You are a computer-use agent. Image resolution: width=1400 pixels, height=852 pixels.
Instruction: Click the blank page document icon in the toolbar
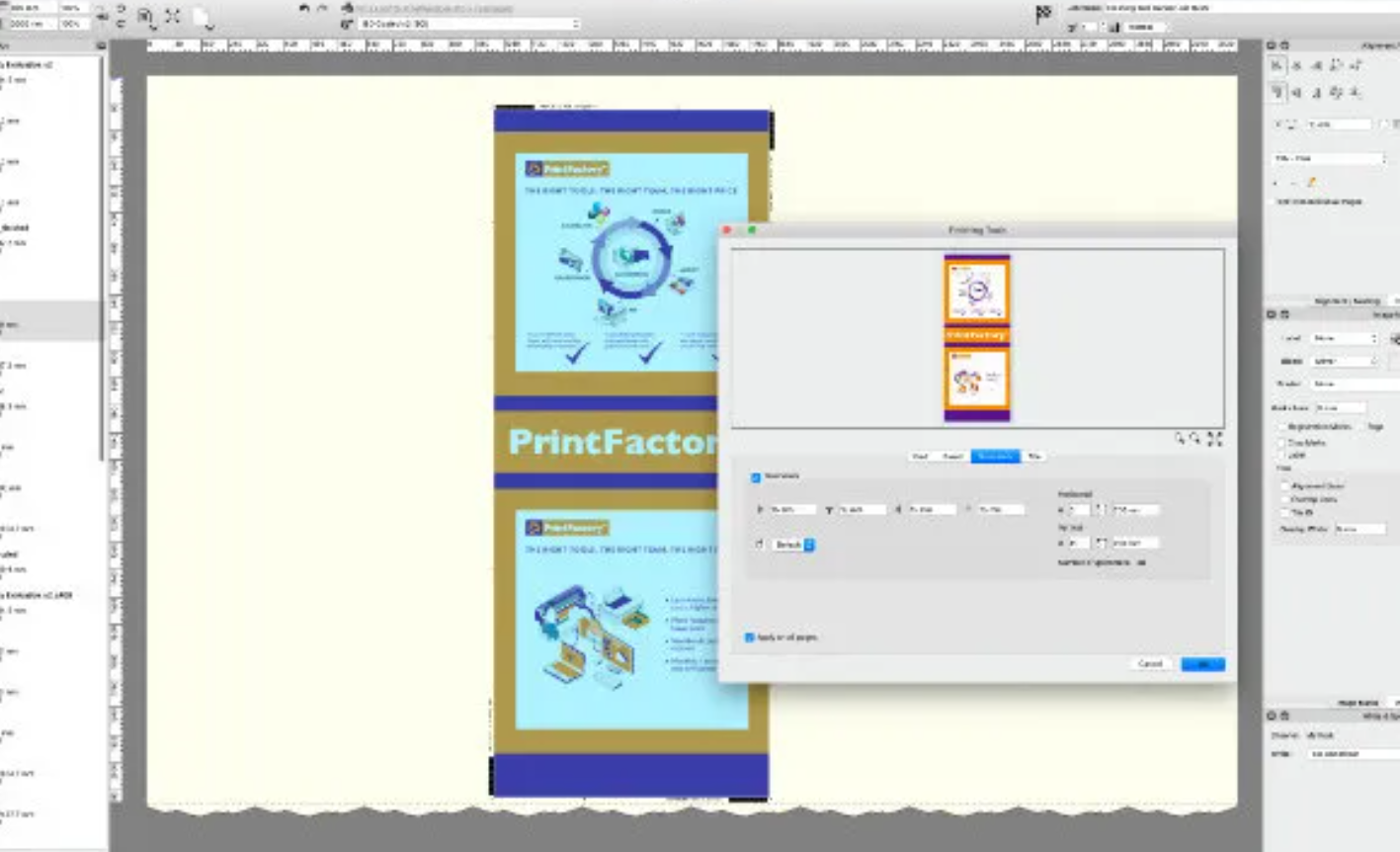(201, 17)
